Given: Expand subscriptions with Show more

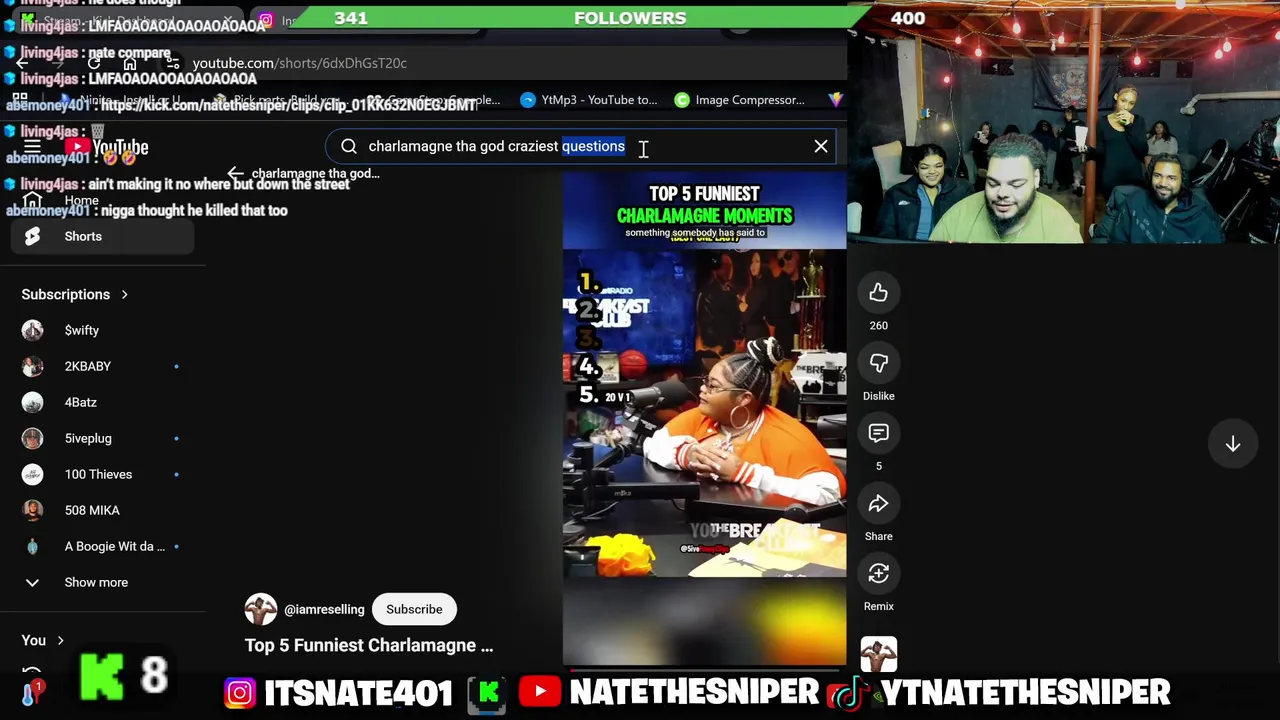Looking at the screenshot, I should point(97,582).
